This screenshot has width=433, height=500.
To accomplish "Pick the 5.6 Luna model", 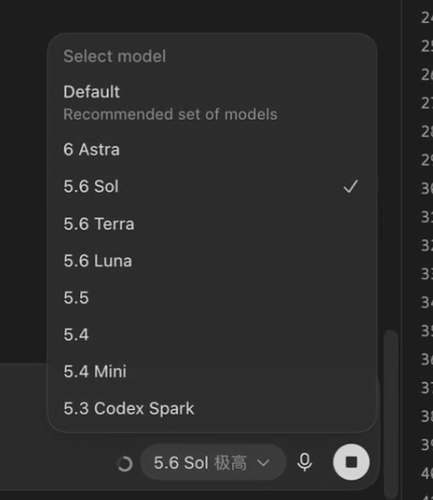I will [x=212, y=261].
